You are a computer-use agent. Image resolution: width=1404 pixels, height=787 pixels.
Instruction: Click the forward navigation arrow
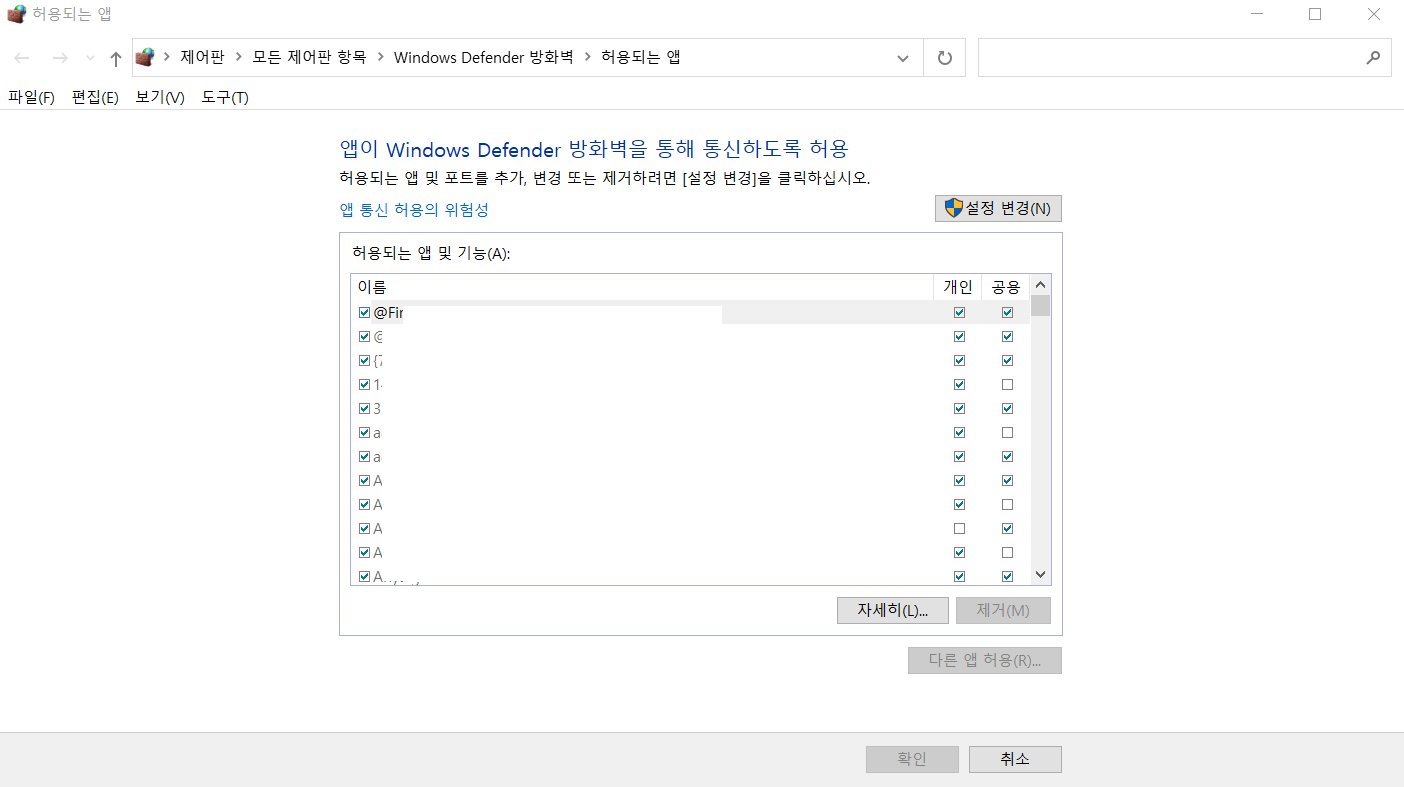coord(59,58)
